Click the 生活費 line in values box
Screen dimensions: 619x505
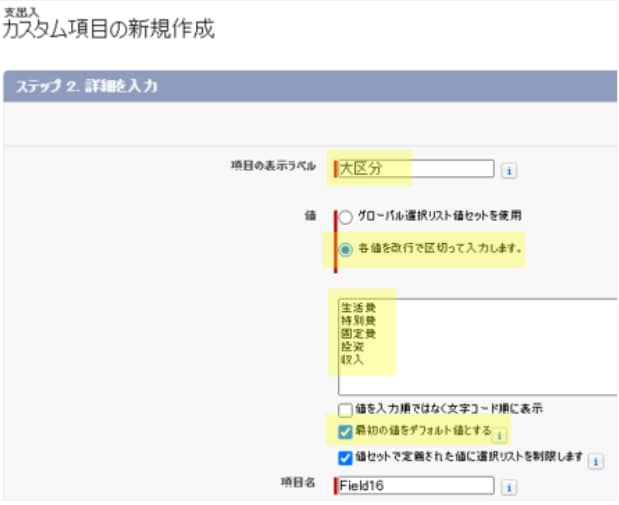pos(358,308)
